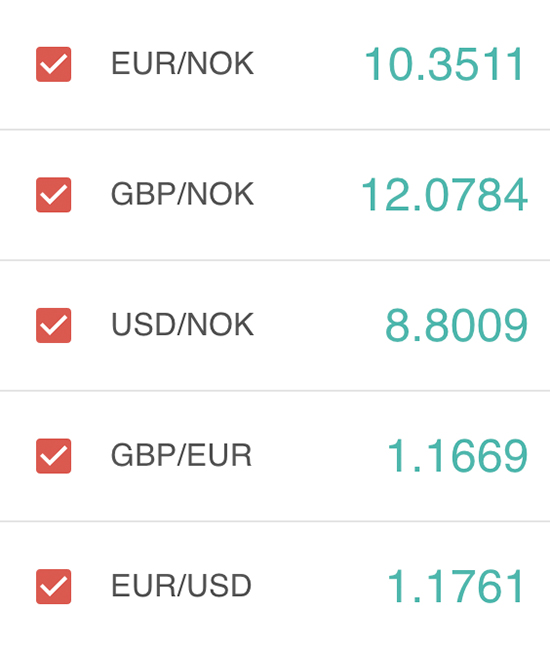Deselect the EUR/USD checkbox
This screenshot has width=550, height=649.
(x=53, y=587)
